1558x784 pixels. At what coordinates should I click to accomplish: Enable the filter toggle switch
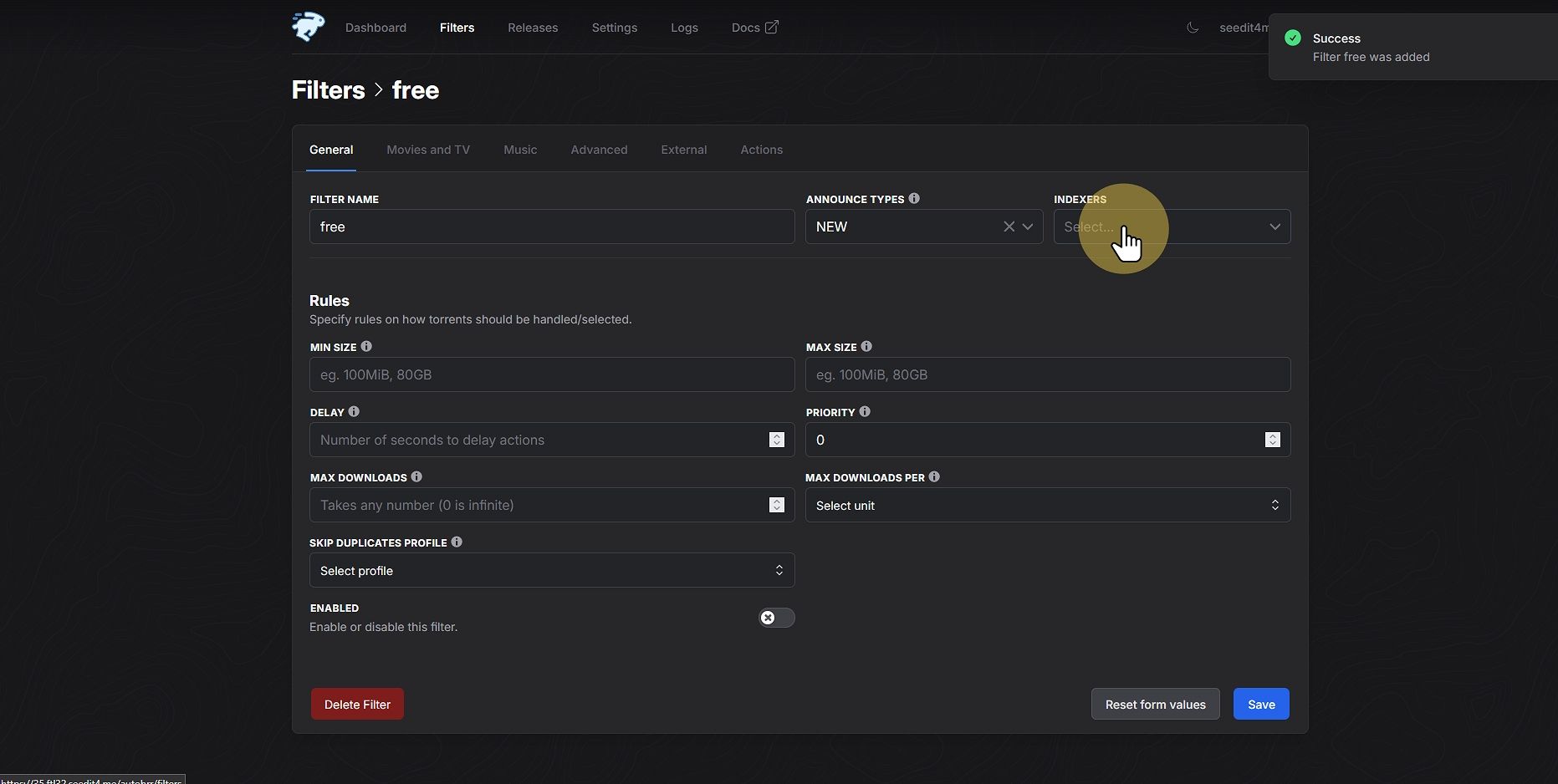point(776,618)
